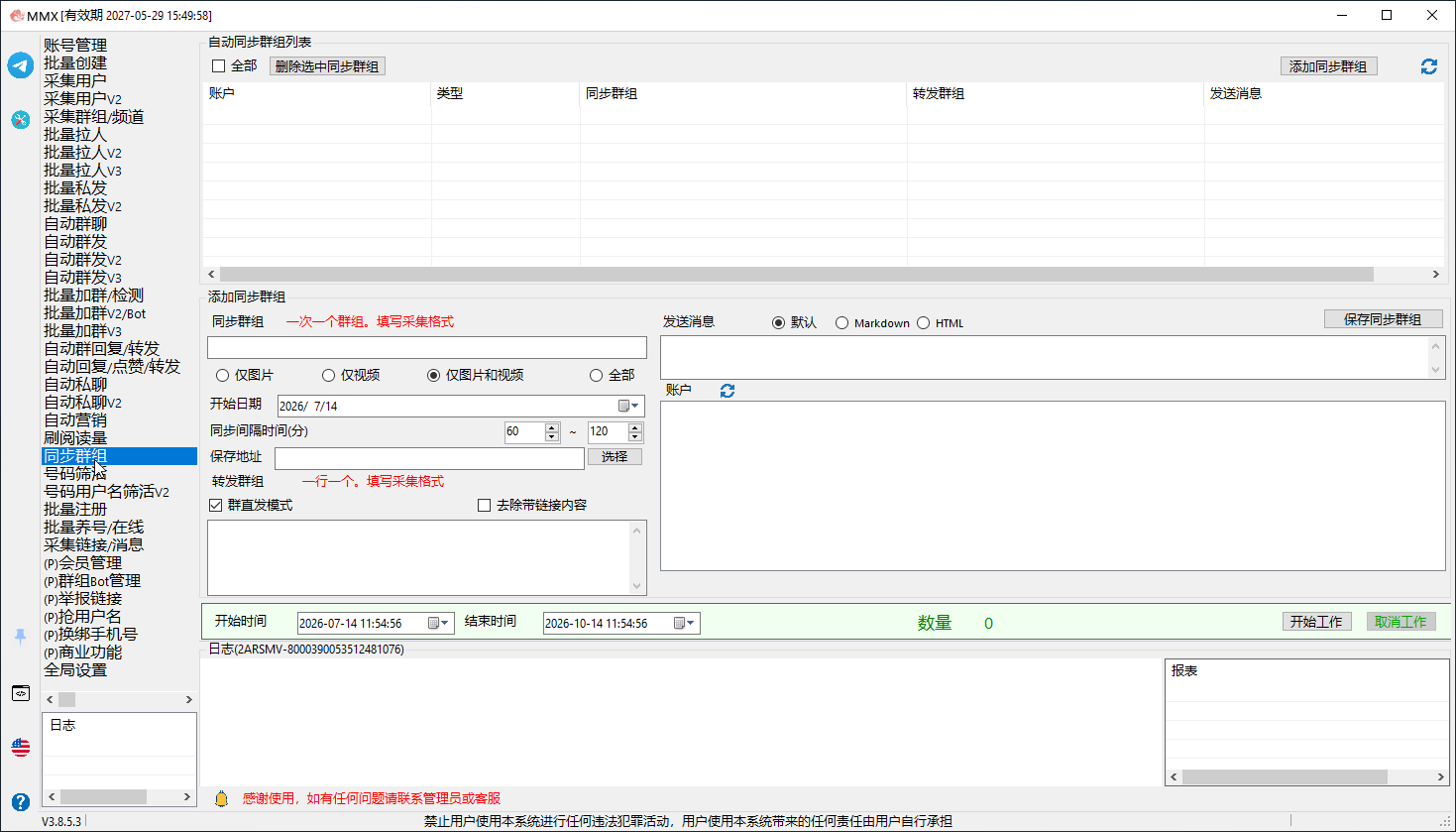Click the 保存地址 input field
This screenshot has height=832, width=1456.
point(429,458)
